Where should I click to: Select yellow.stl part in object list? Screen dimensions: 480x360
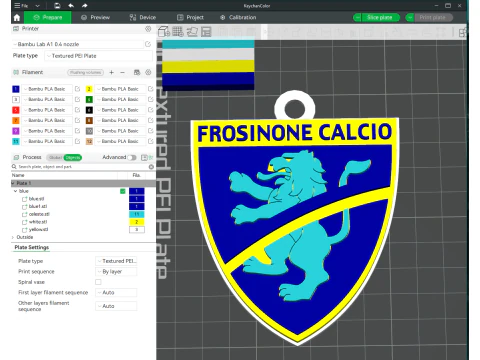coord(38,229)
